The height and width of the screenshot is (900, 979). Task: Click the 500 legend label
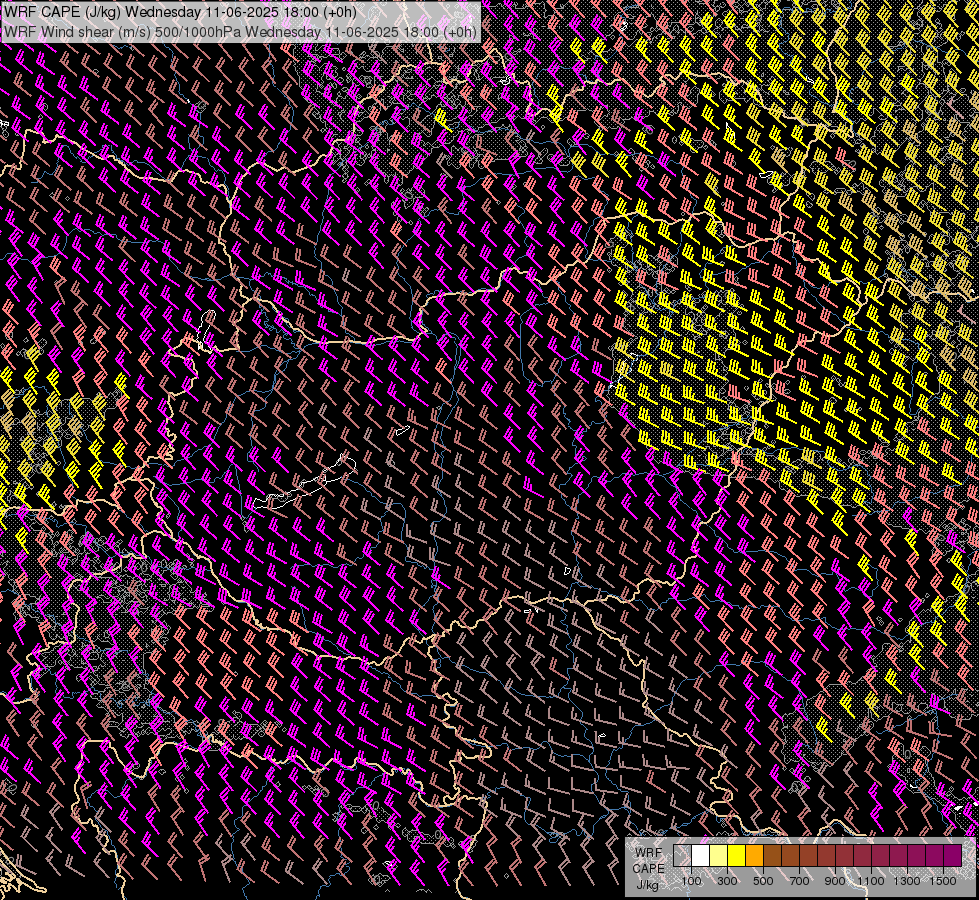pyautogui.click(x=763, y=881)
